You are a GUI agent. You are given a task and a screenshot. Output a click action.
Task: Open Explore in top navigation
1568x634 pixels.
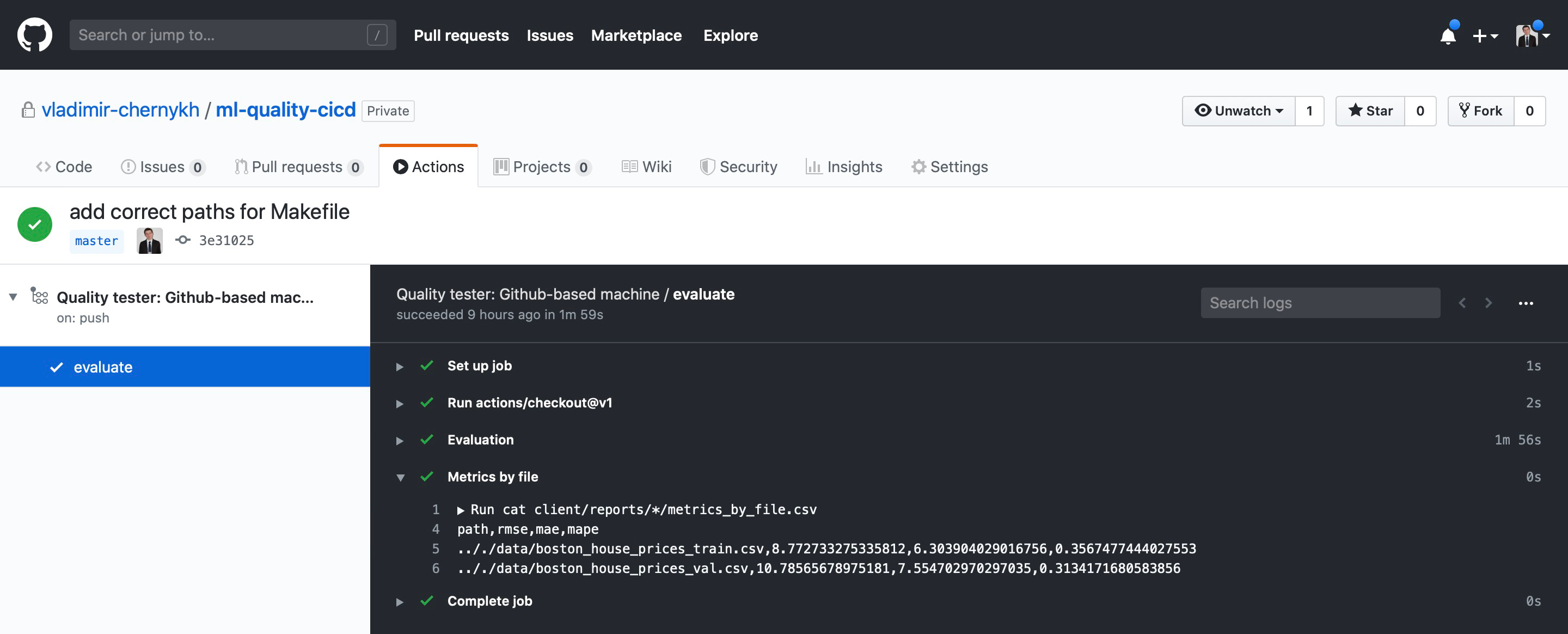pyautogui.click(x=731, y=35)
